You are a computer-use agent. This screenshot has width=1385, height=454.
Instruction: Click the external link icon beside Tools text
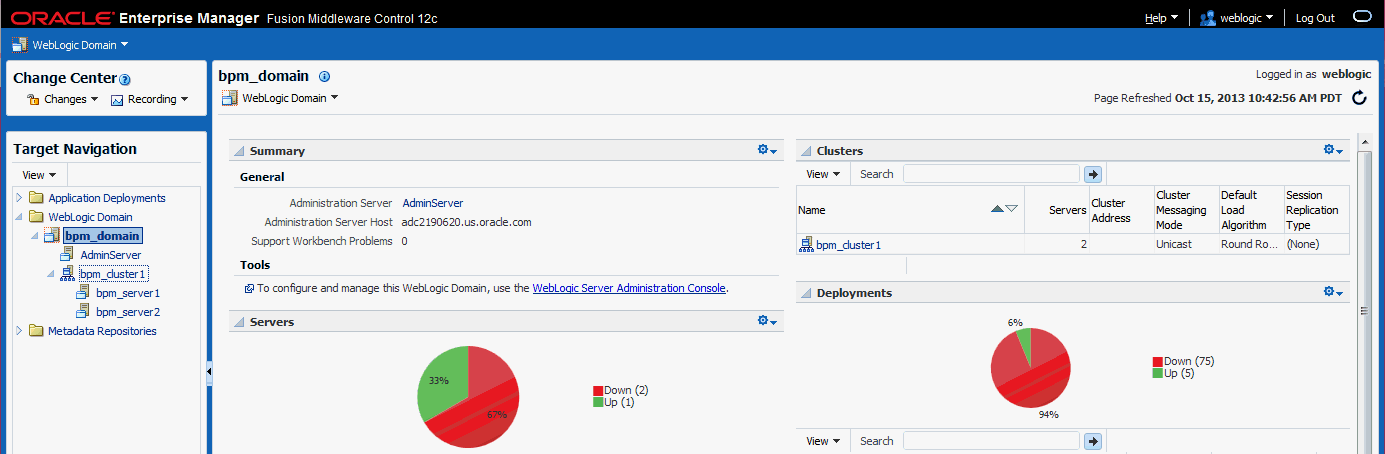(249, 288)
